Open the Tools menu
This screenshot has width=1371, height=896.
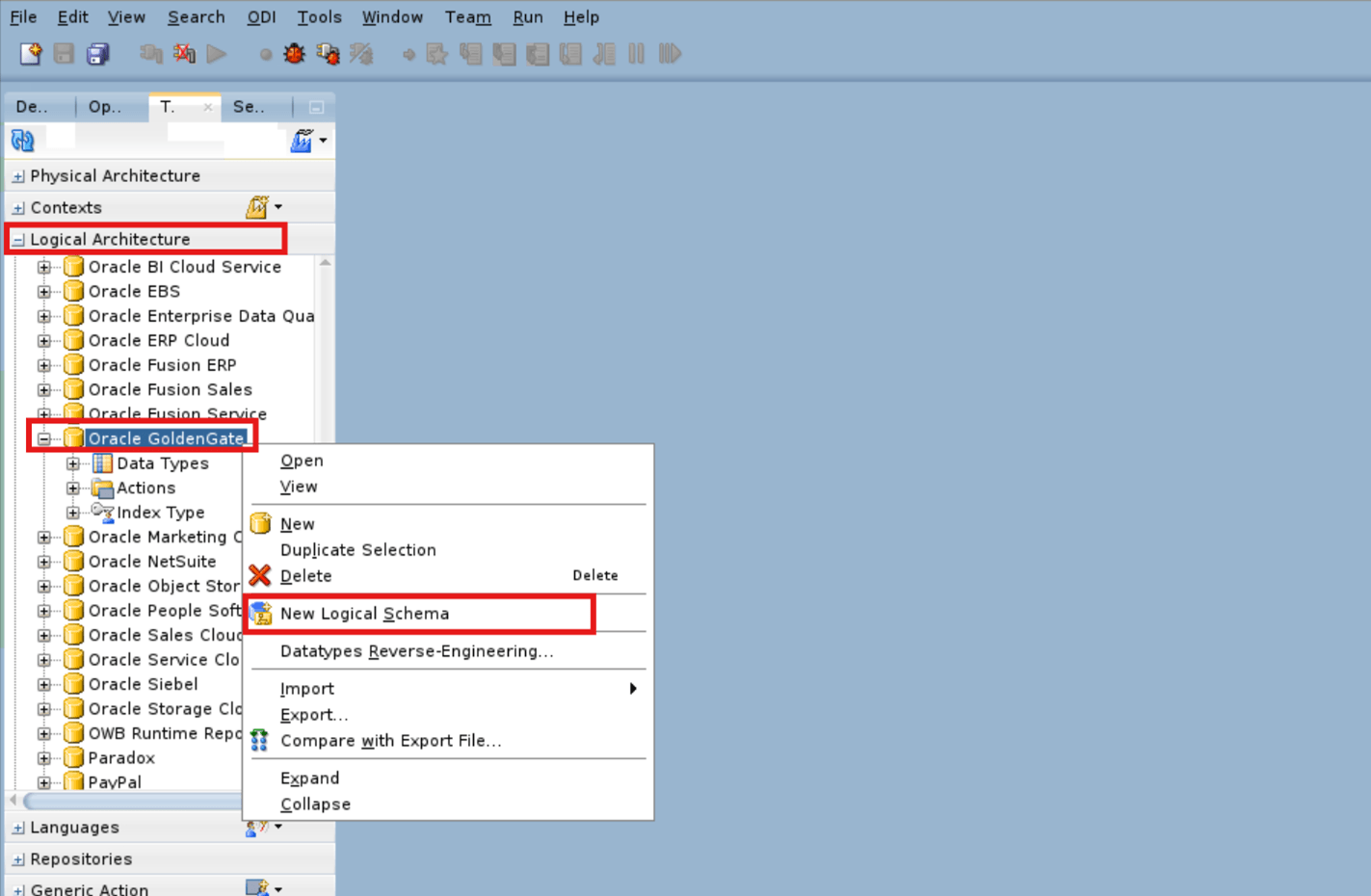coord(318,16)
